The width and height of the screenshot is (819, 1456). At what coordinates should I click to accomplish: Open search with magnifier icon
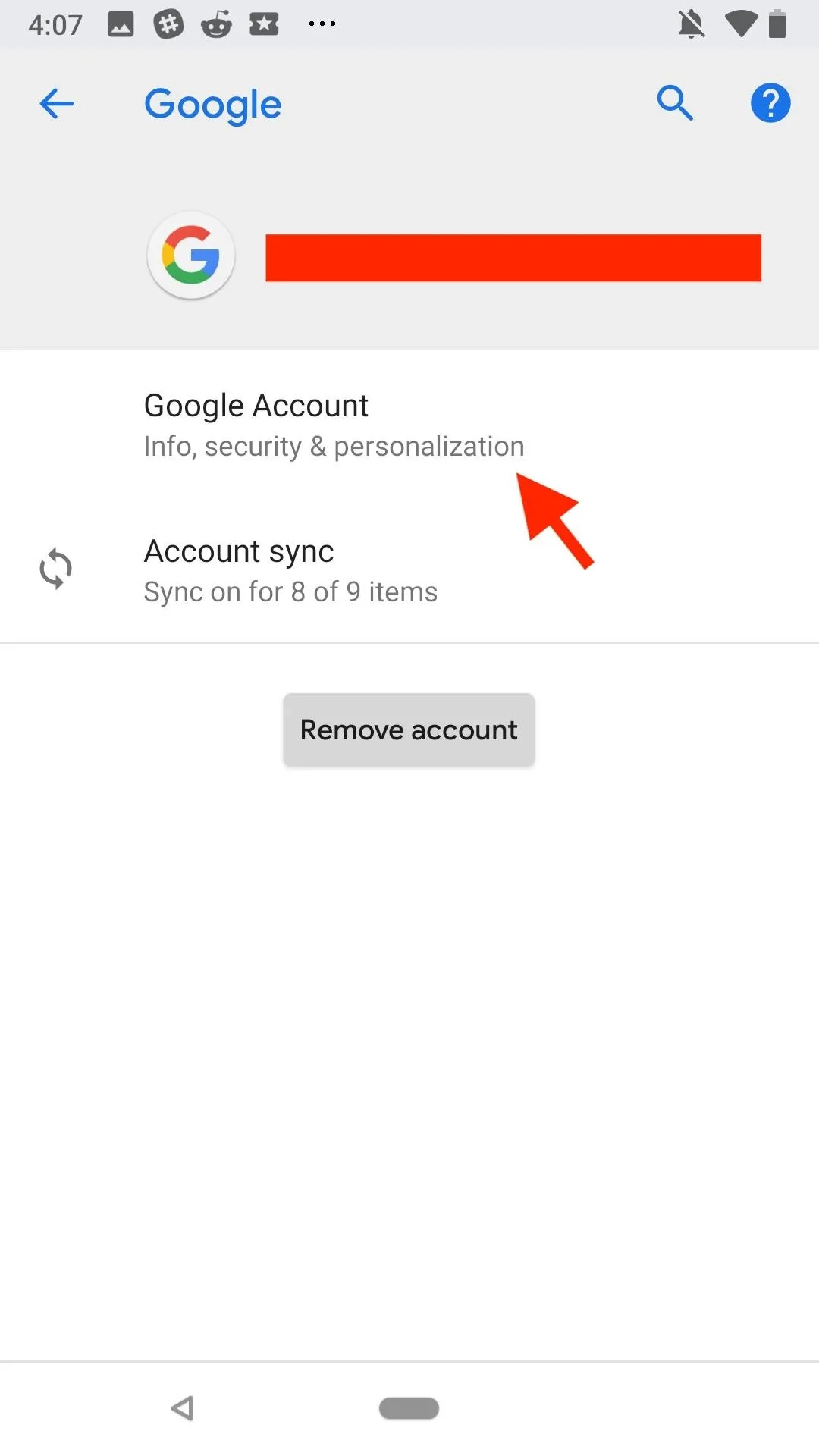point(675,103)
